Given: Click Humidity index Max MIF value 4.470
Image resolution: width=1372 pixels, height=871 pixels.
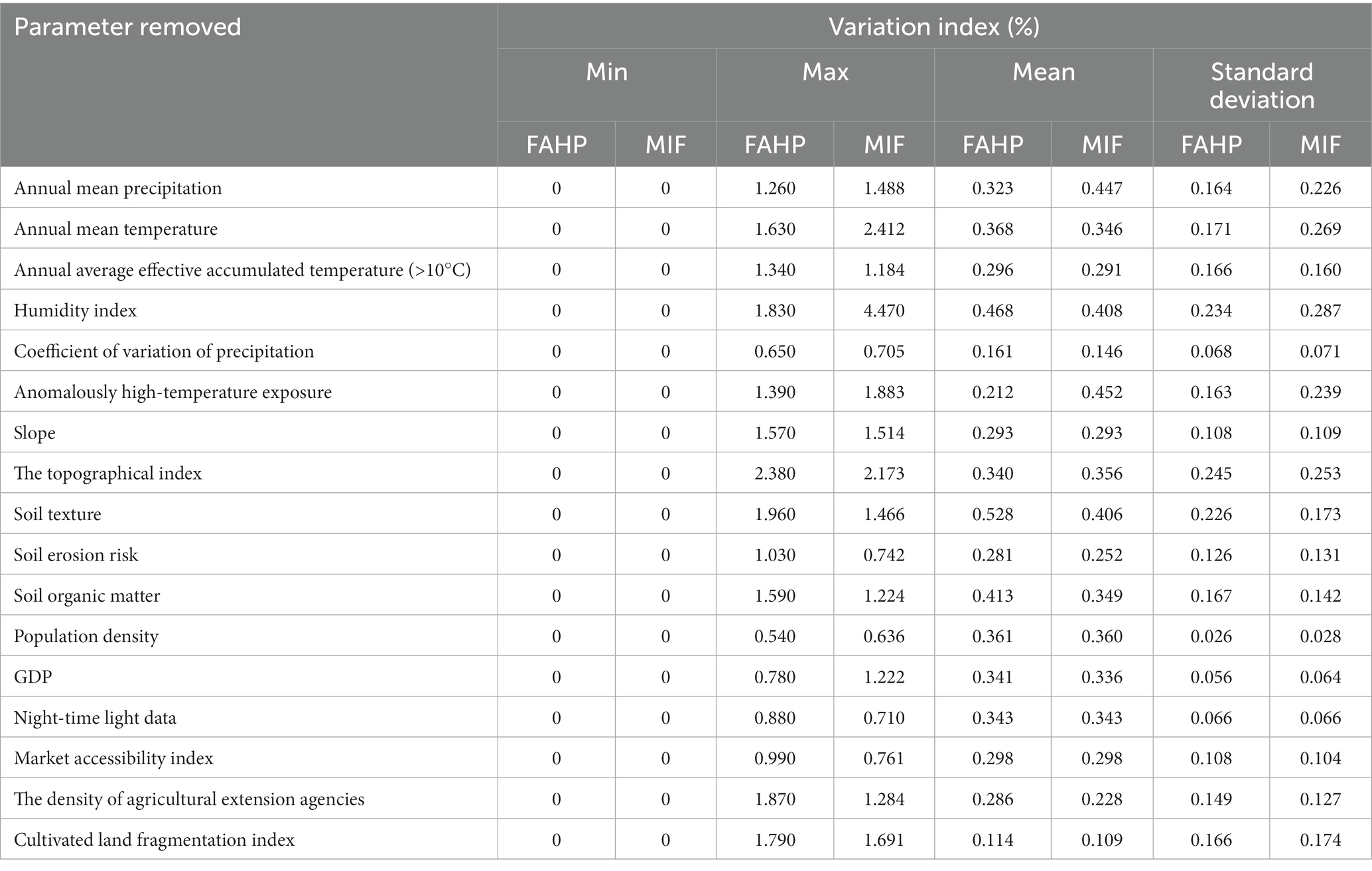Looking at the screenshot, I should click(x=884, y=310).
